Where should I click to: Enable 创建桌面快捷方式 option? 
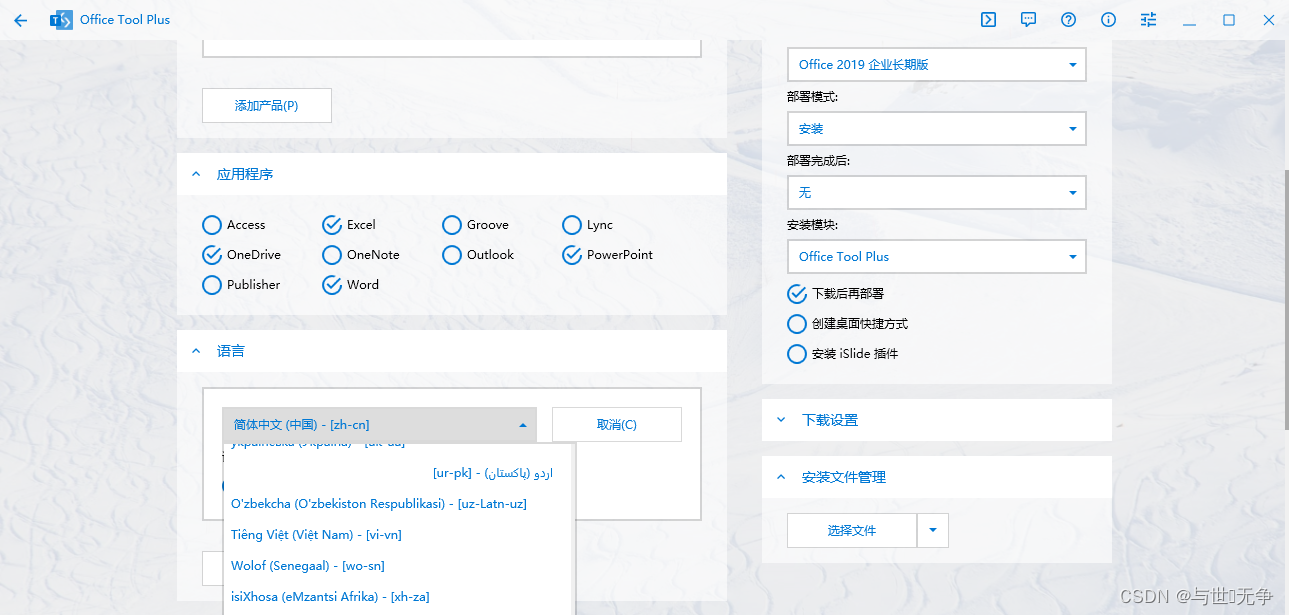pyautogui.click(x=848, y=324)
